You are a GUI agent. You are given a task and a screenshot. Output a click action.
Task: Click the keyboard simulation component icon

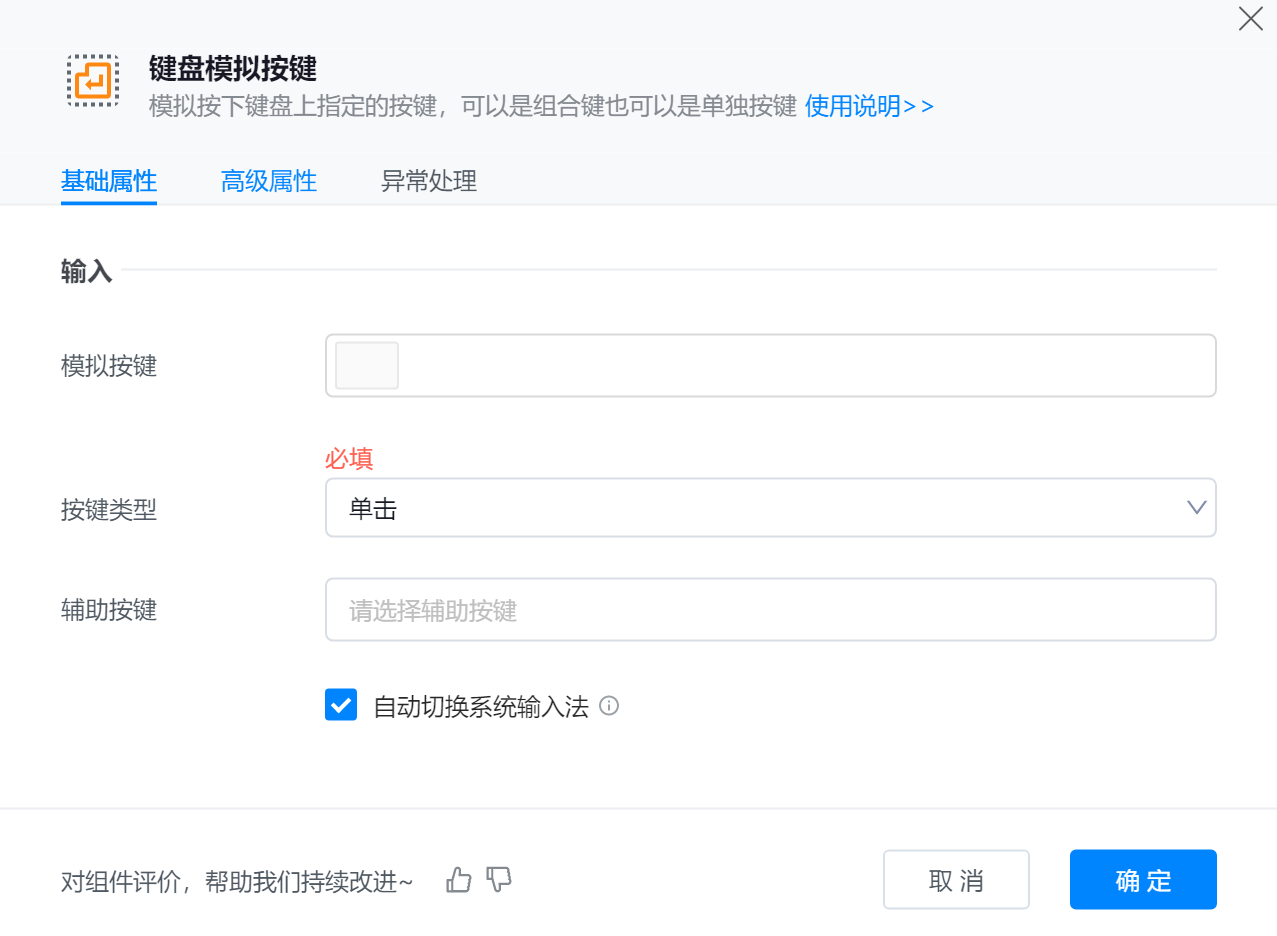click(x=93, y=81)
